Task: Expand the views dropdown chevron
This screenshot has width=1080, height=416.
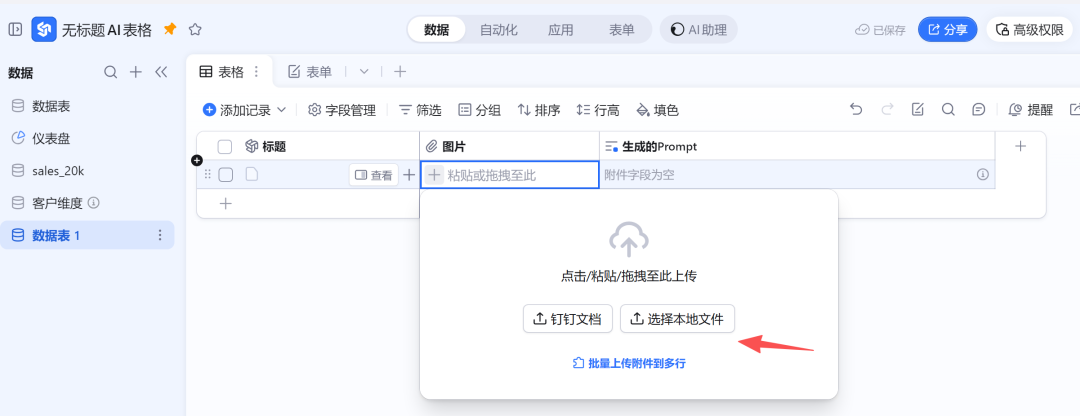Action: [x=364, y=71]
